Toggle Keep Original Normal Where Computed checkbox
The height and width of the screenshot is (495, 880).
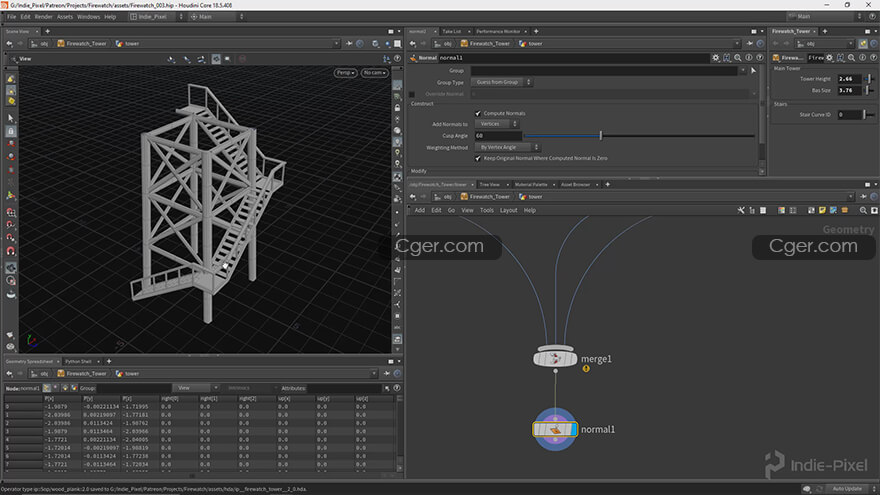click(x=478, y=158)
